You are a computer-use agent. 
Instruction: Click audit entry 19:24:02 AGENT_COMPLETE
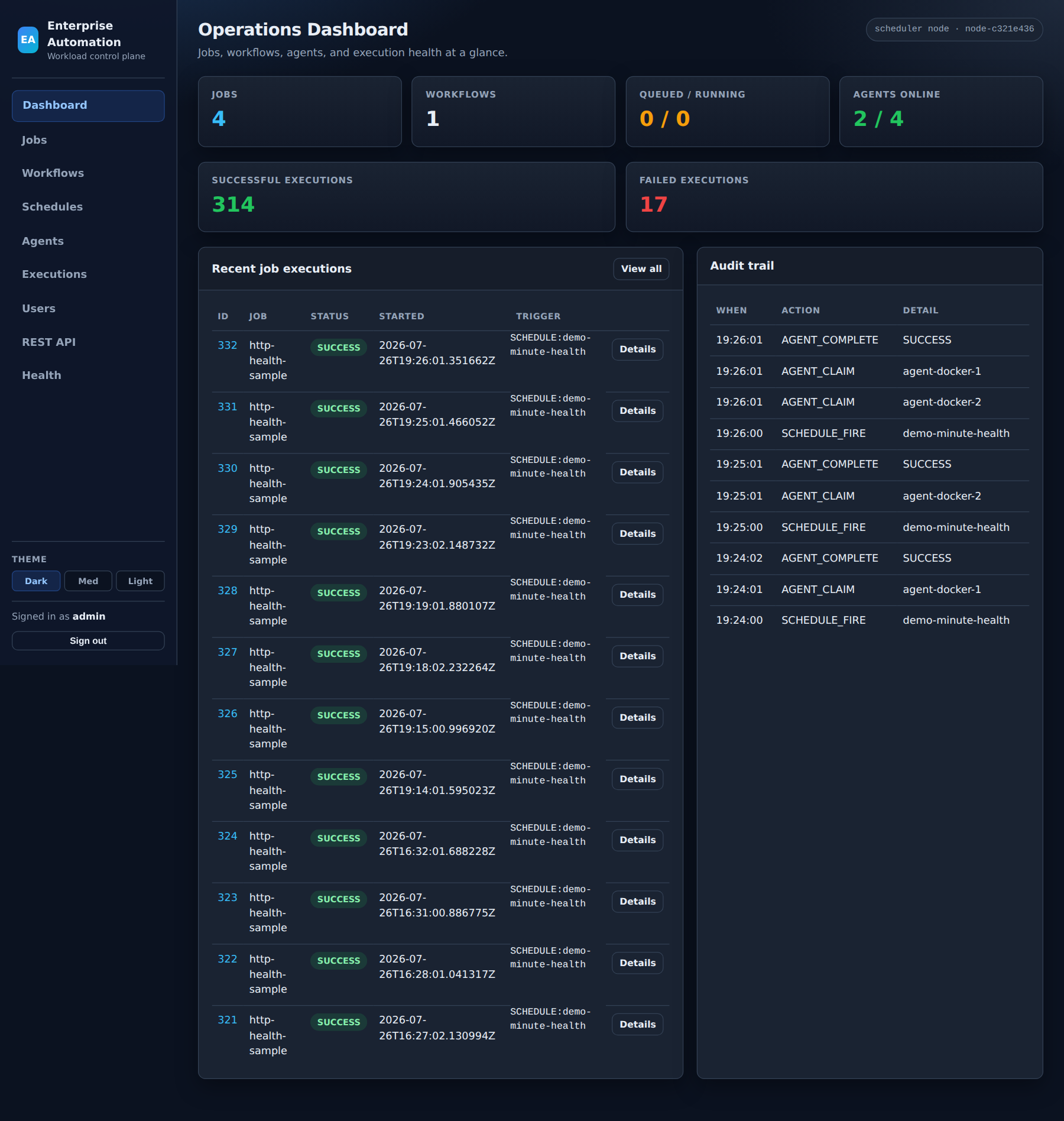(870, 559)
